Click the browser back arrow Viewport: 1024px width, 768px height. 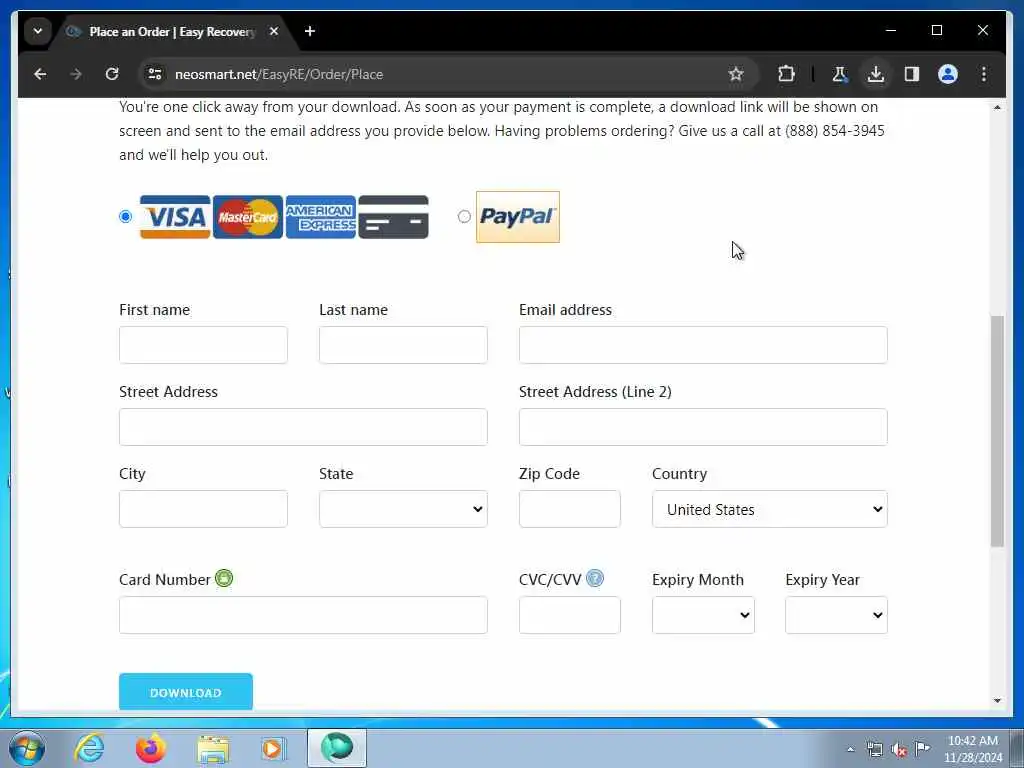[x=40, y=74]
